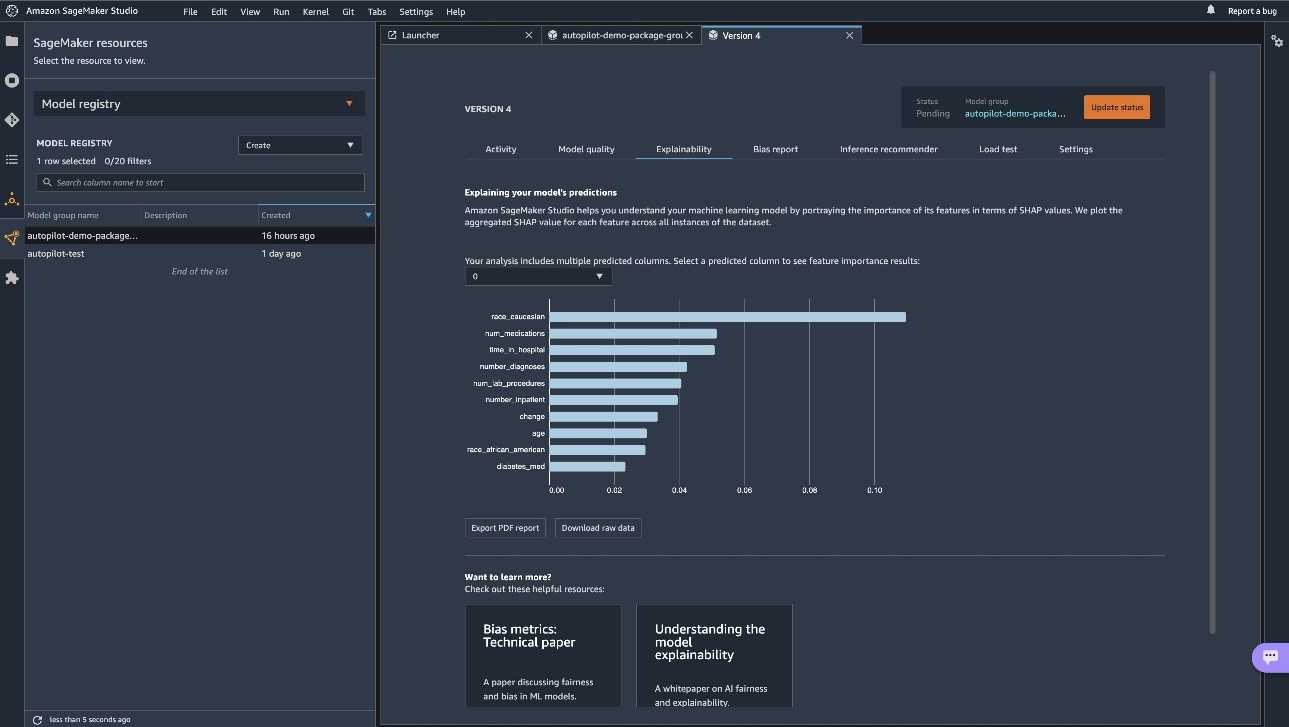Viewport: 1289px width, 727px height.
Task: Open the predicted column dropdown showing 0
Action: coord(538,276)
